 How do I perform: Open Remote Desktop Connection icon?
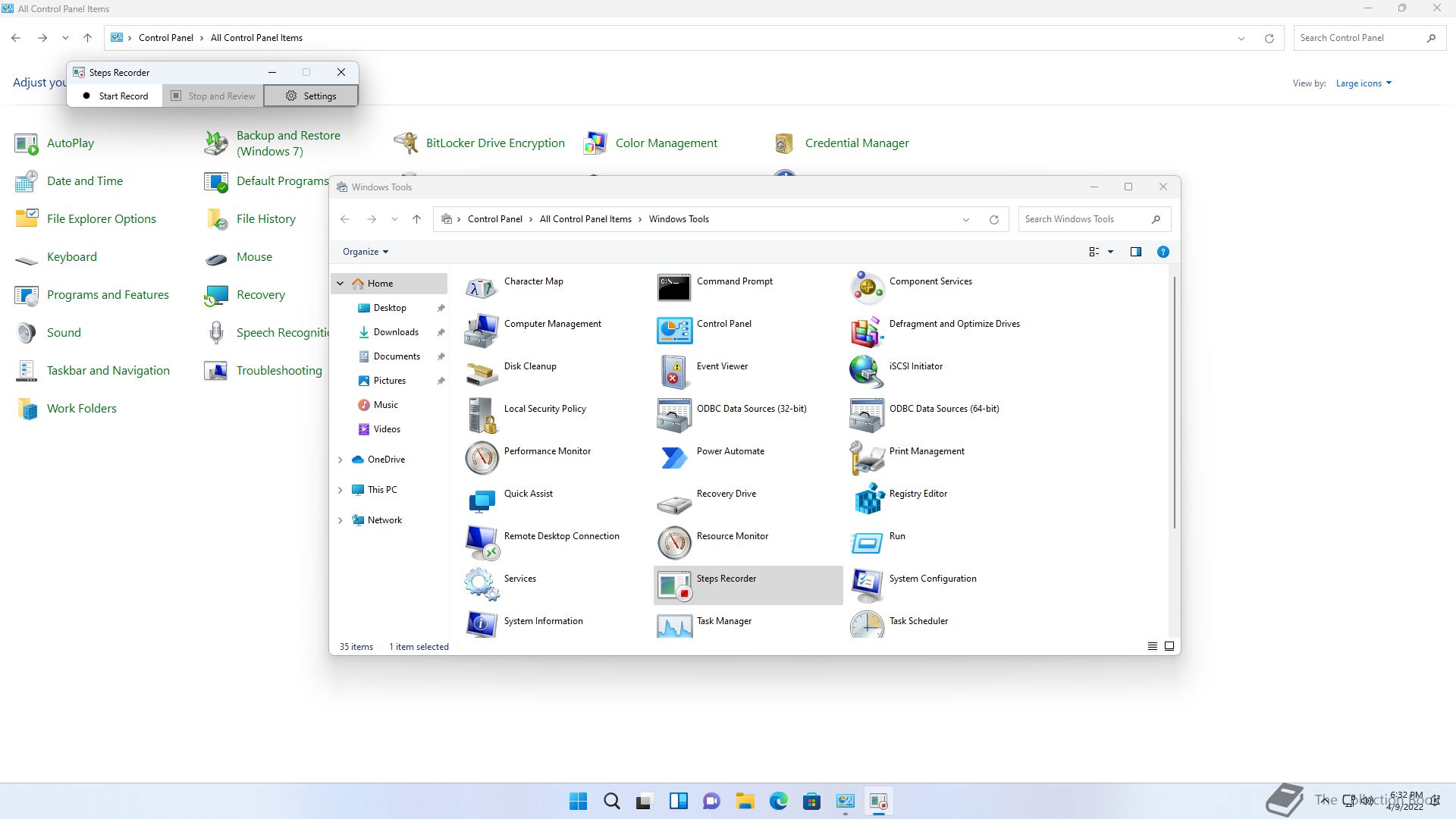482,543
